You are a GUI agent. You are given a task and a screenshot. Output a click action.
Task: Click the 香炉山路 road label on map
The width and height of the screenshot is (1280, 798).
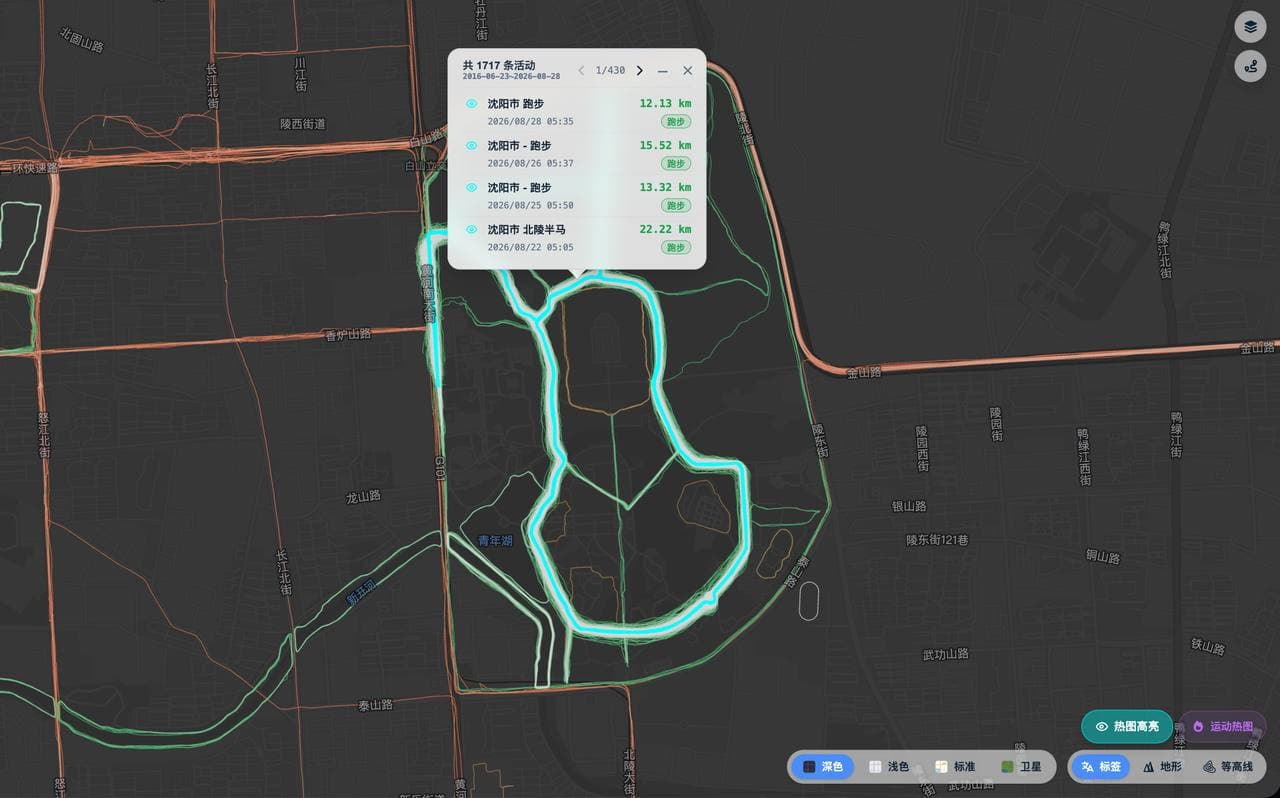348,334
